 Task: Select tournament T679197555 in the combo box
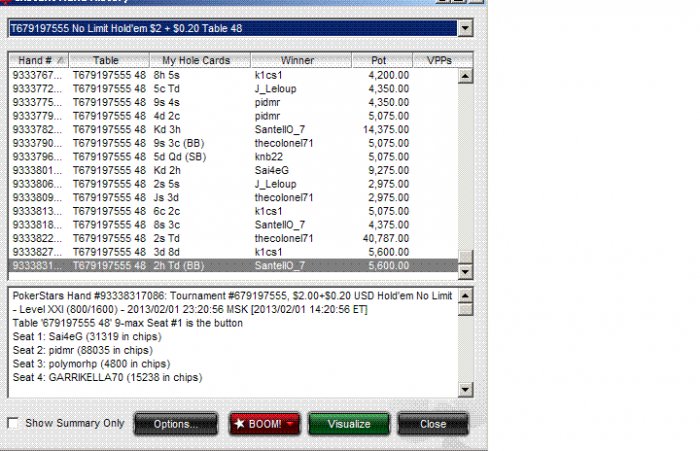pos(233,29)
